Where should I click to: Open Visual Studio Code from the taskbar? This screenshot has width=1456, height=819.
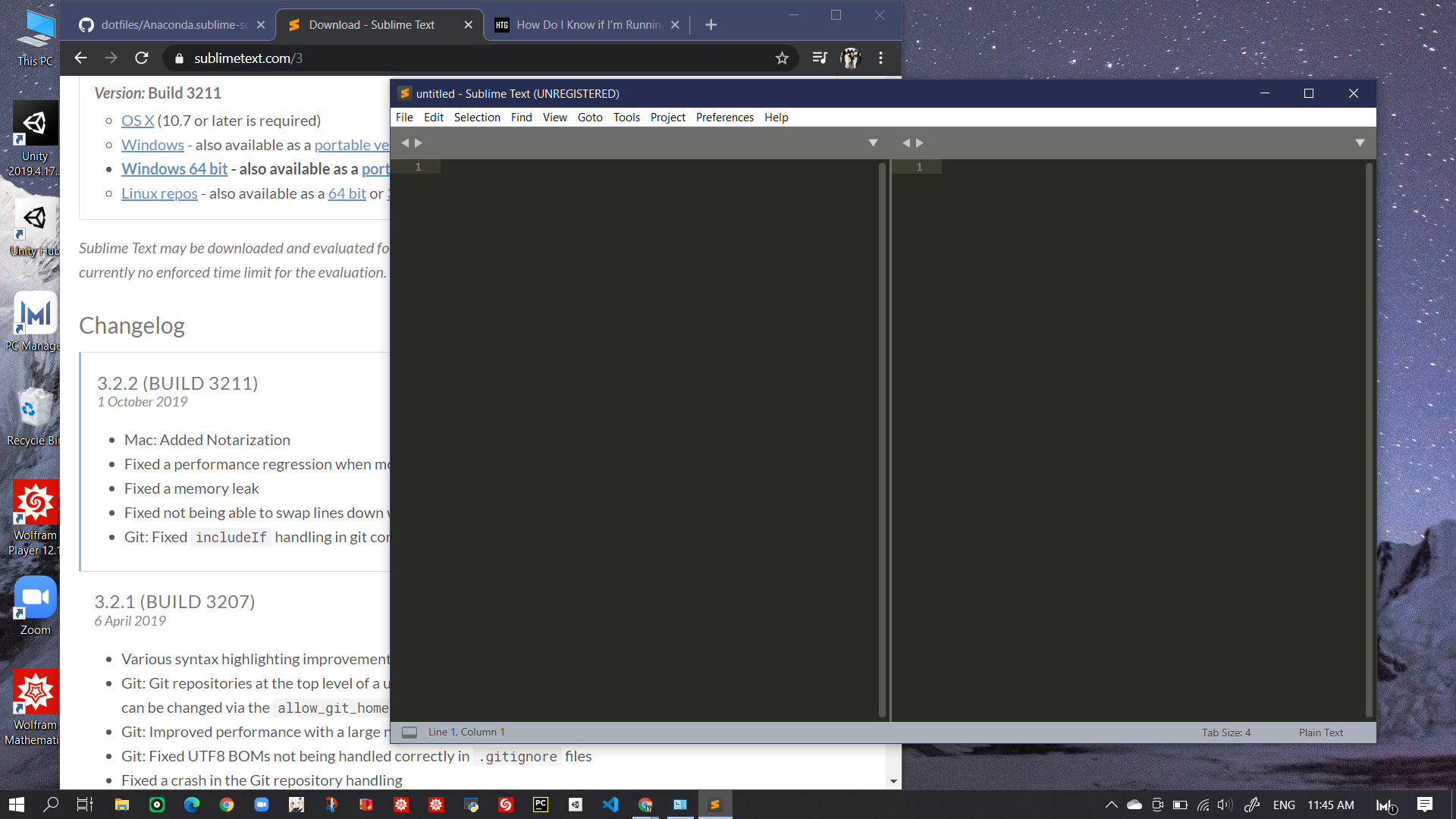point(610,805)
